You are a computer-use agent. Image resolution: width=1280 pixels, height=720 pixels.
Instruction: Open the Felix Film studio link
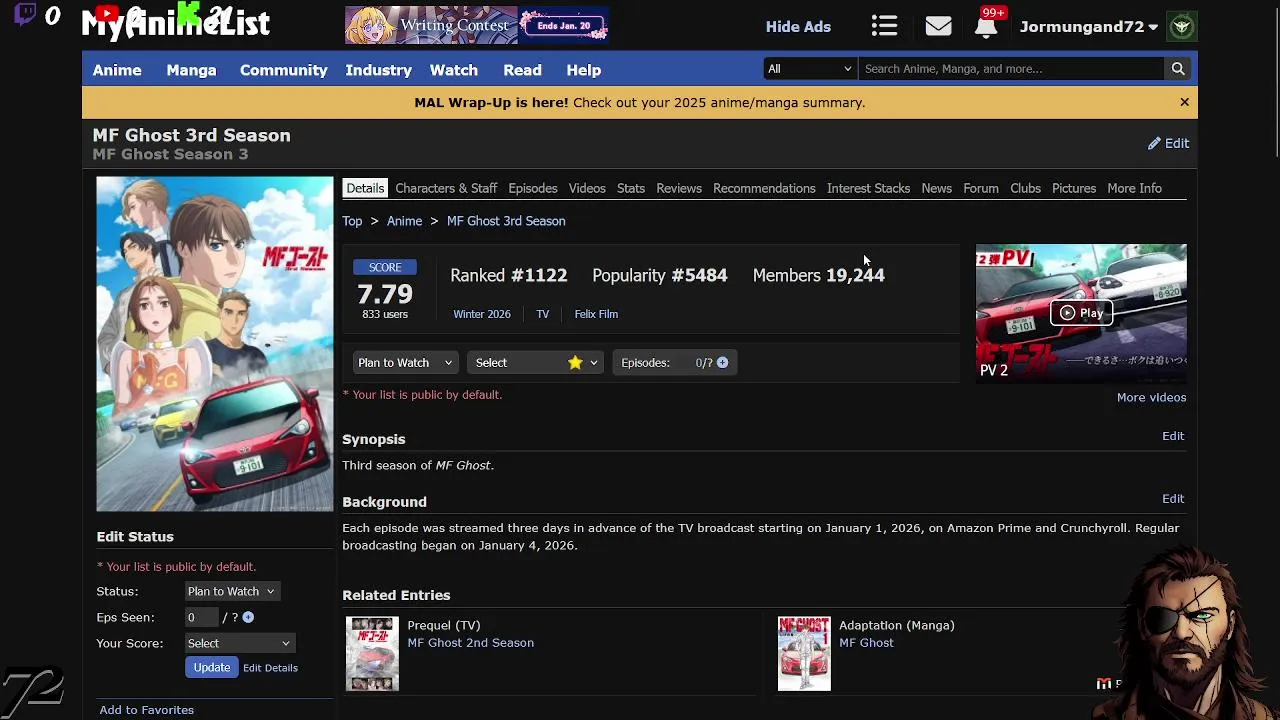596,314
